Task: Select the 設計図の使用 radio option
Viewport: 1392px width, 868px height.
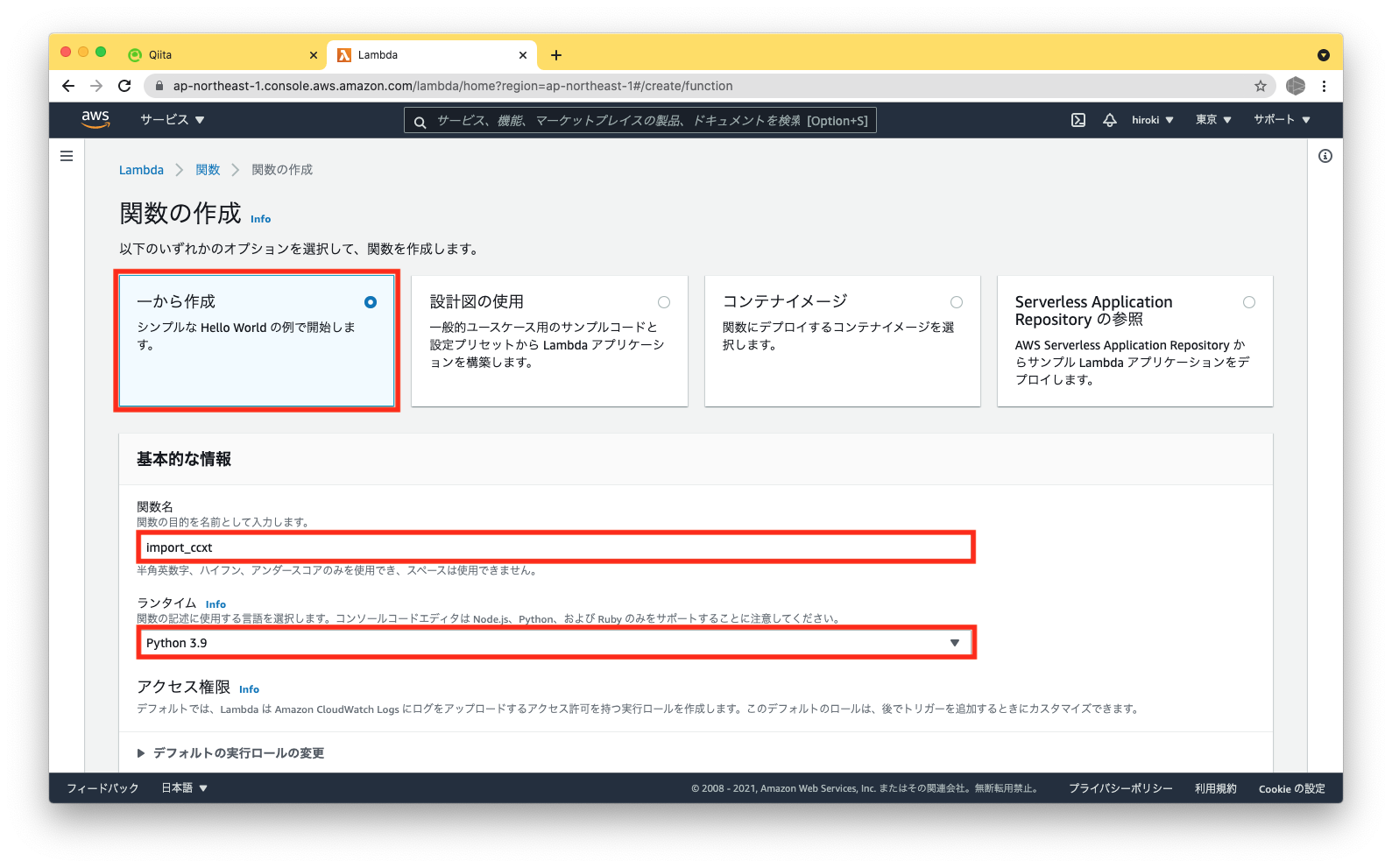Action: tap(664, 302)
